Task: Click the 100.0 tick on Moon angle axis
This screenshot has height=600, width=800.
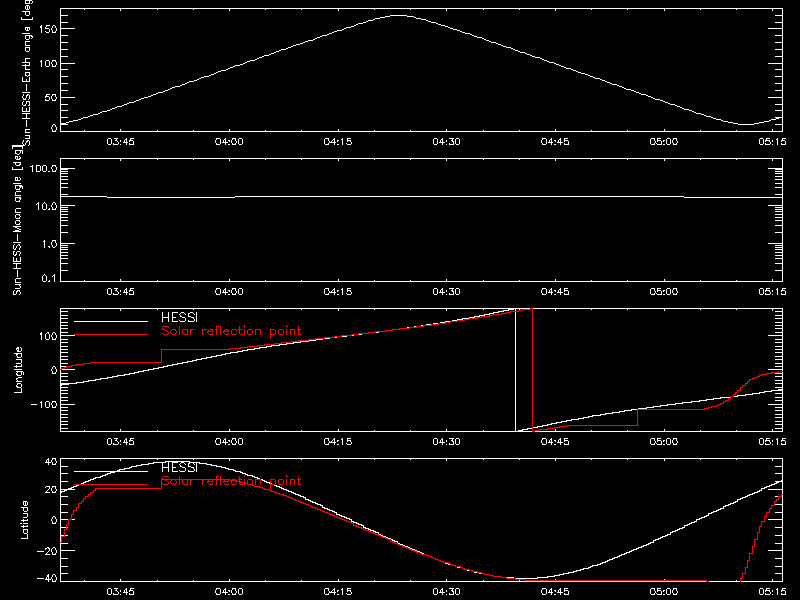Action: click(x=43, y=168)
